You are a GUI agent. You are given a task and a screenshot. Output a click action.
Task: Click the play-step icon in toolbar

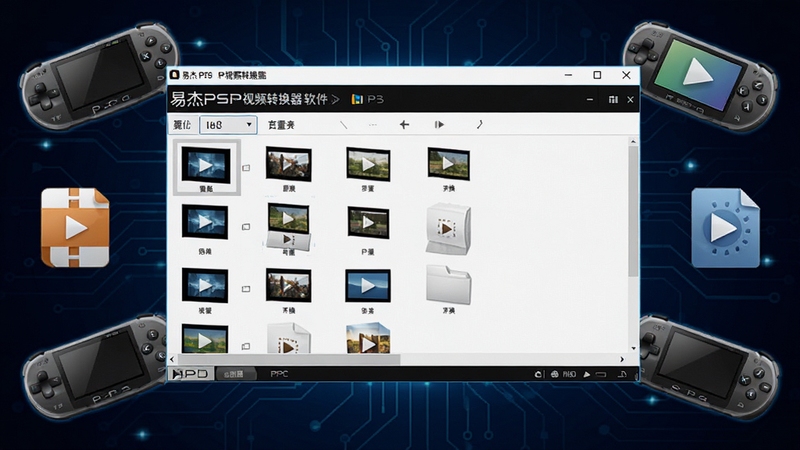pyautogui.click(x=439, y=124)
